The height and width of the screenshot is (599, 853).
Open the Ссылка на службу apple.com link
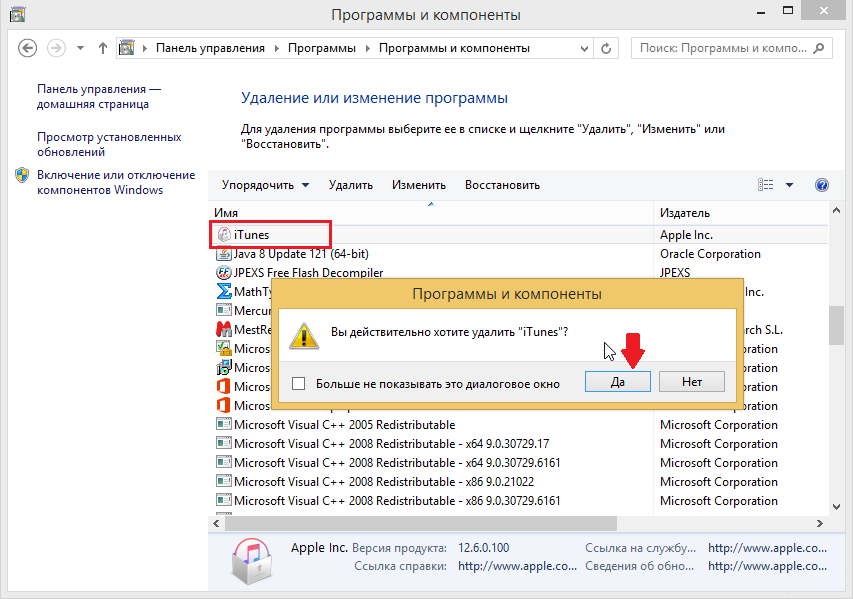click(767, 548)
